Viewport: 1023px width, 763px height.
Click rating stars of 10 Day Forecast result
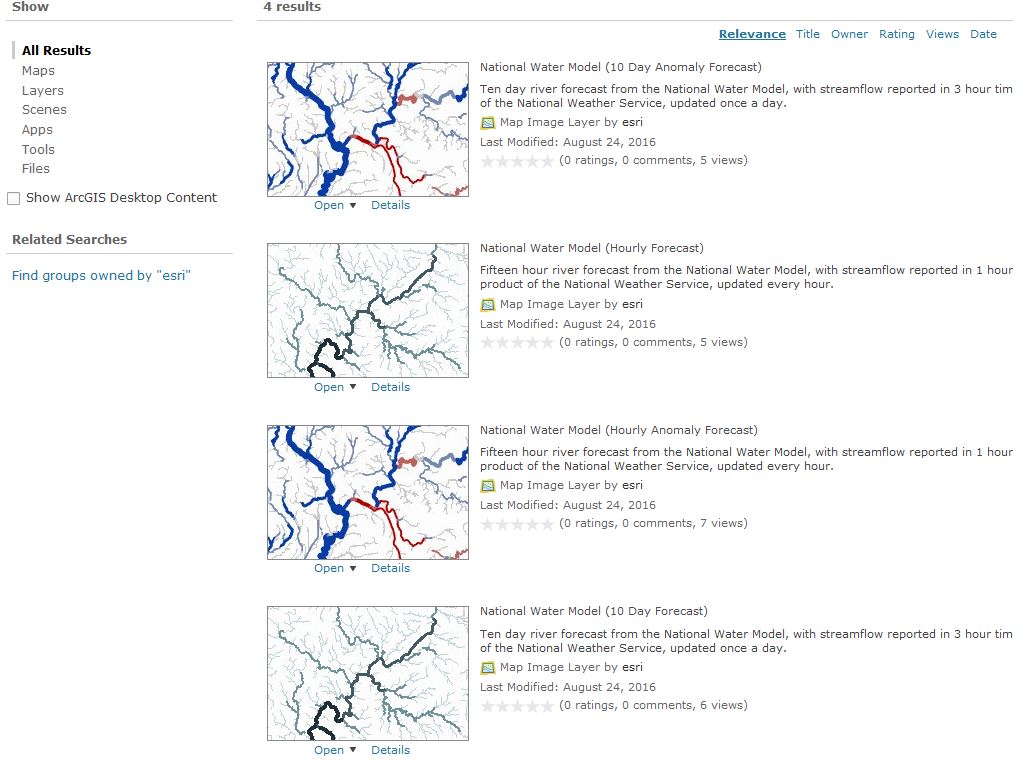(517, 706)
